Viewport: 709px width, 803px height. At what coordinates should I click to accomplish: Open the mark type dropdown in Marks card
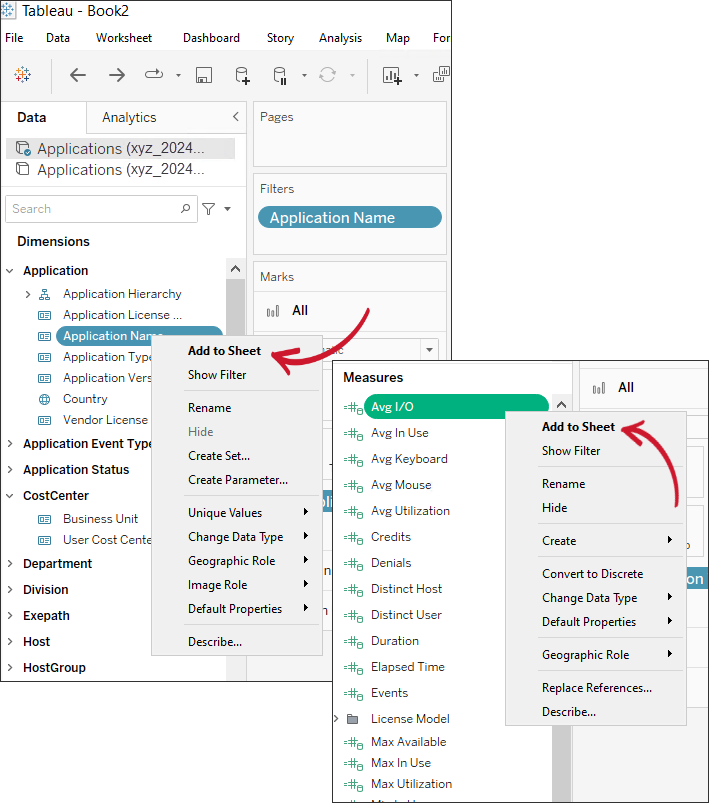click(x=429, y=350)
